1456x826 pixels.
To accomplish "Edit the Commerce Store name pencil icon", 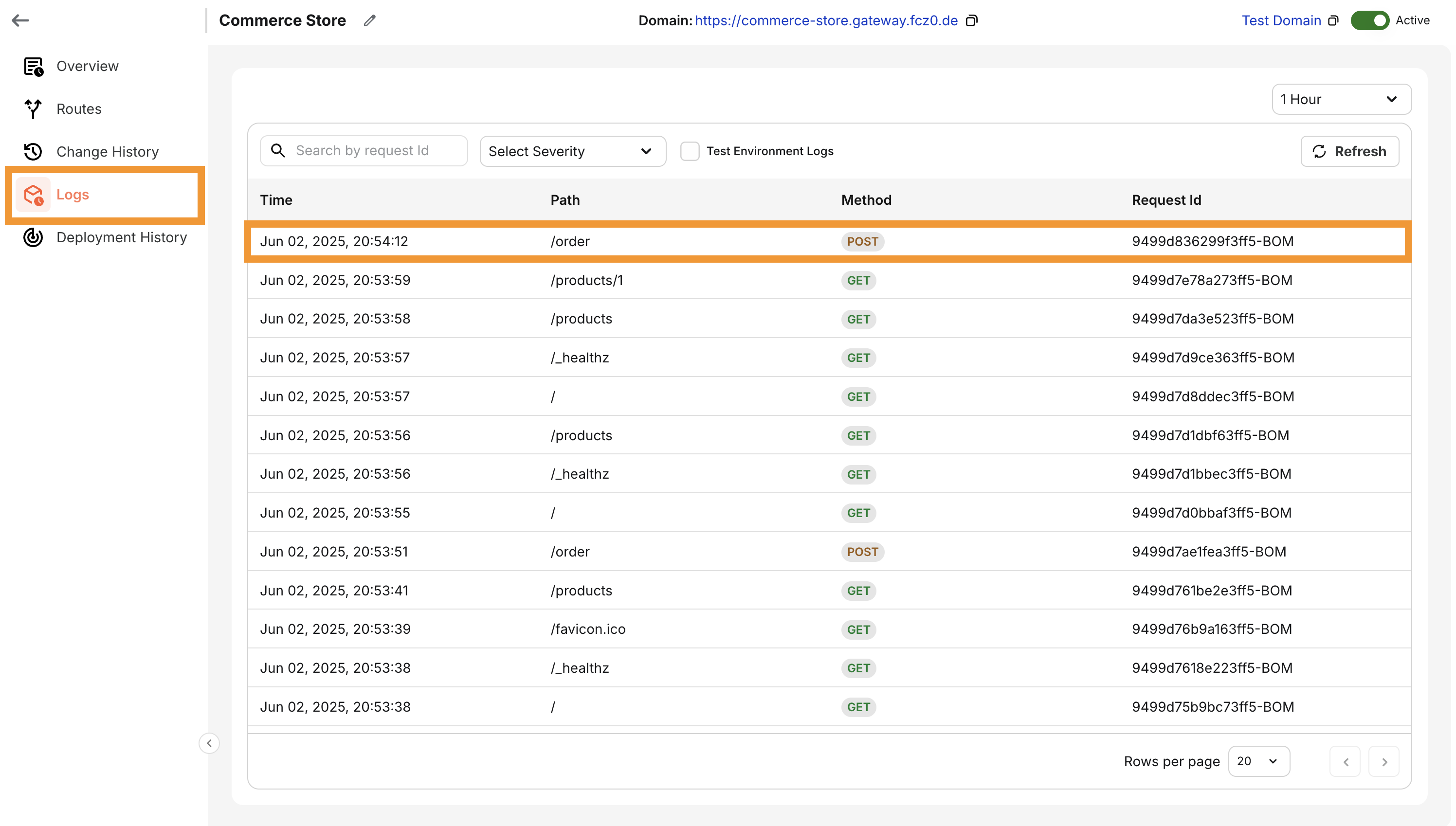I will (369, 20).
